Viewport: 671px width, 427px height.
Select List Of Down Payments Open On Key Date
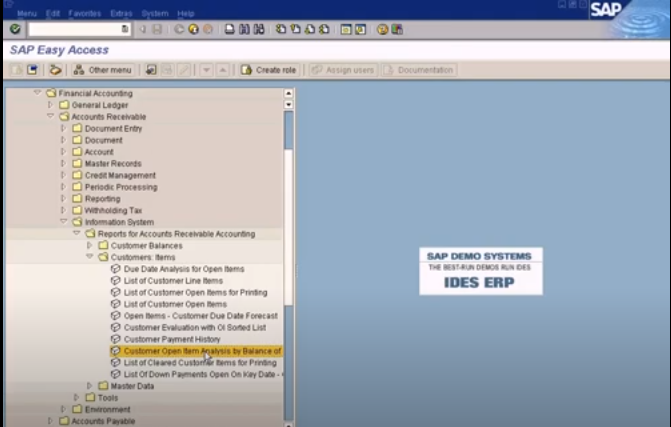tap(203, 374)
